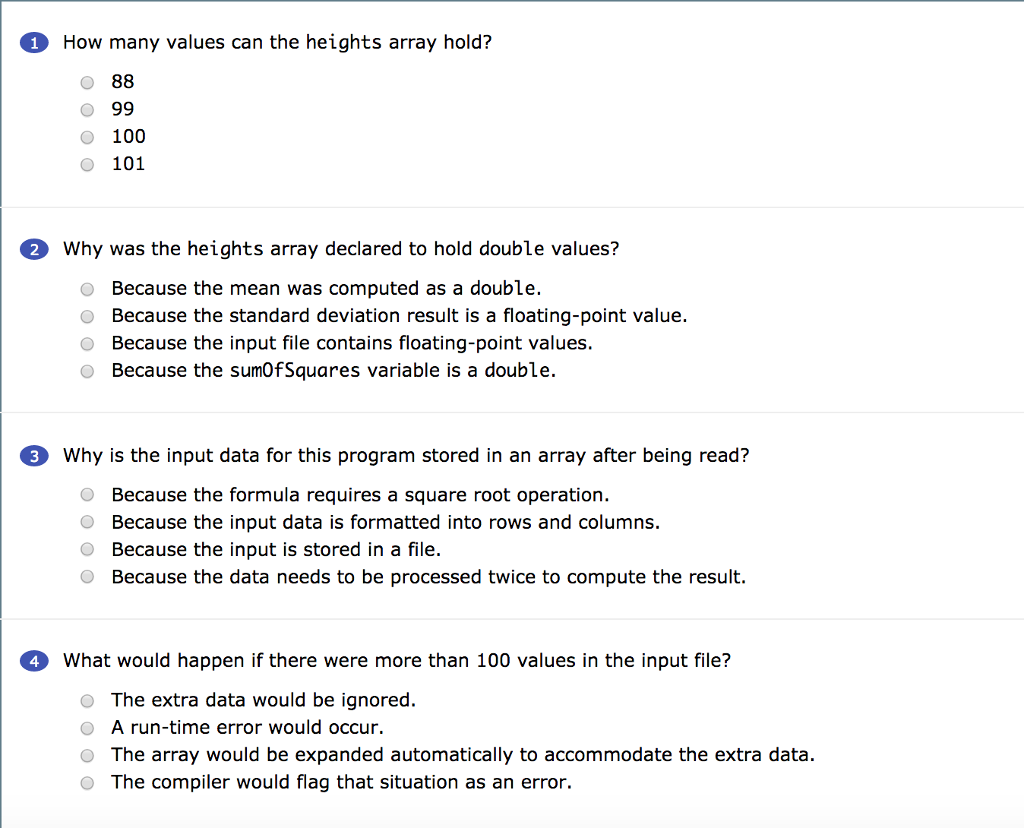Image resolution: width=1024 pixels, height=828 pixels.
Task: Select 'Because the input file contains floating-point values'
Action: [x=87, y=343]
